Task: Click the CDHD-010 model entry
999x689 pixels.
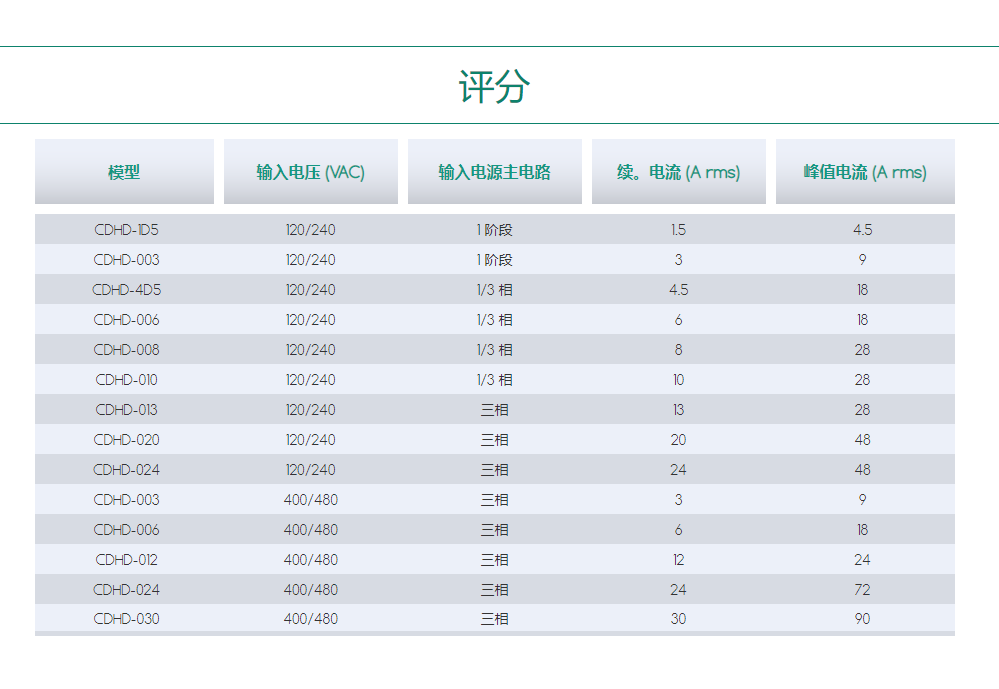Action: [x=126, y=380]
